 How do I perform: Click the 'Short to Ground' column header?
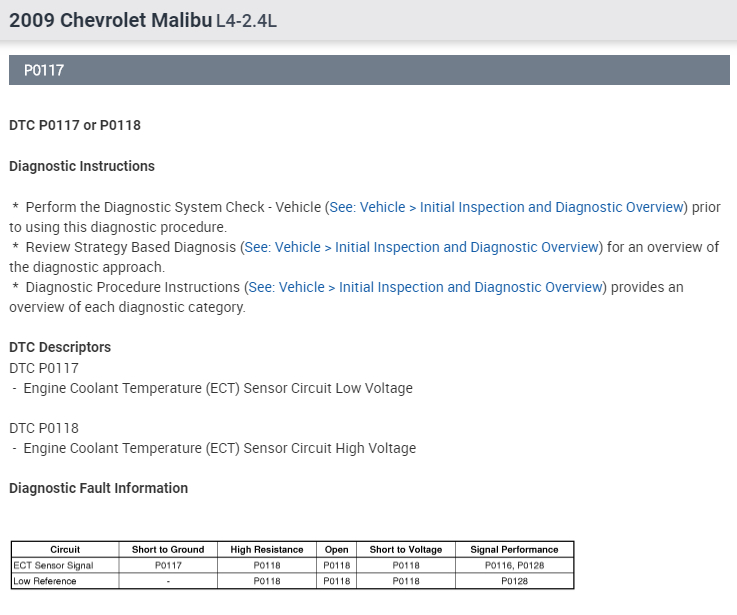(x=168, y=550)
